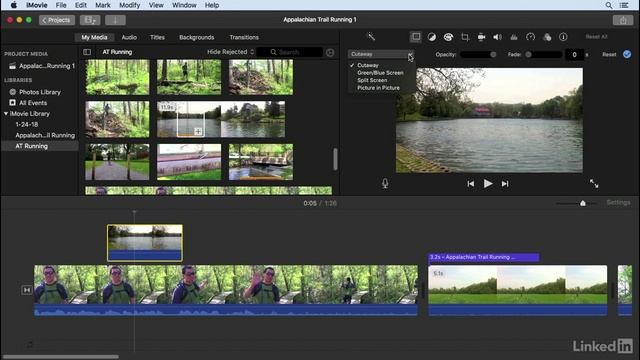Open the Cutaway overlay style dropdown
The width and height of the screenshot is (640, 360).
click(381, 54)
